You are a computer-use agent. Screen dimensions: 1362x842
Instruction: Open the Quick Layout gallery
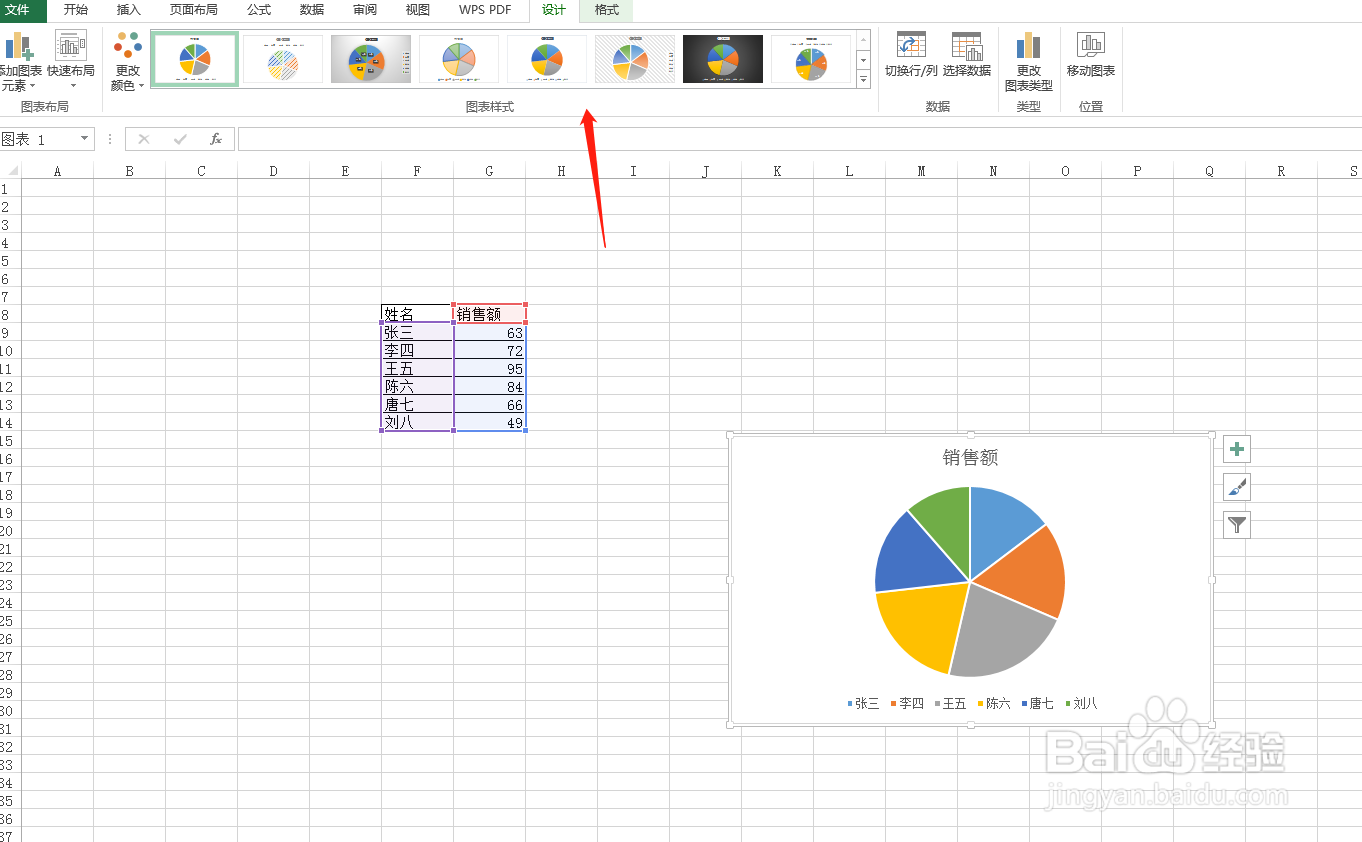click(x=71, y=62)
